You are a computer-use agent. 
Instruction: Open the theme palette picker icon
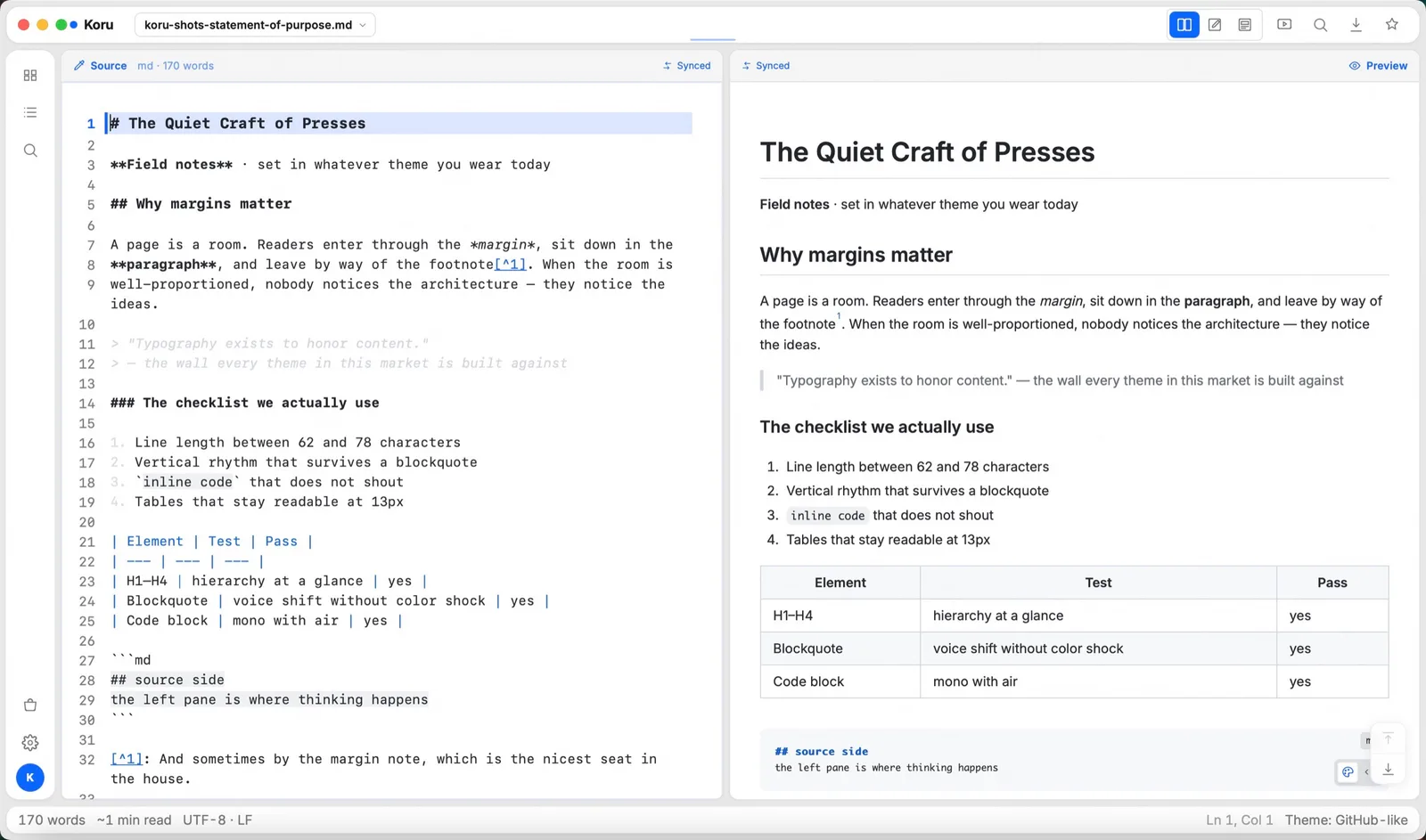click(1348, 772)
